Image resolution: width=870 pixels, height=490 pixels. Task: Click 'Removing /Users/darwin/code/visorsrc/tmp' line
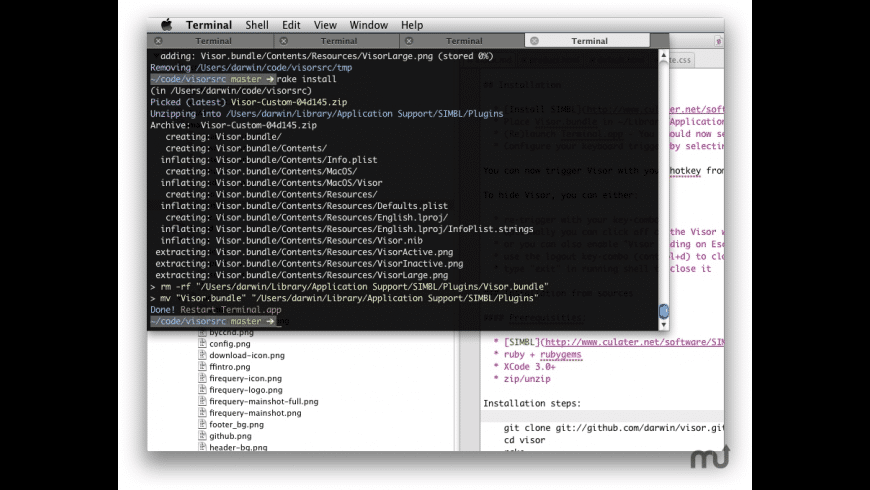point(251,68)
